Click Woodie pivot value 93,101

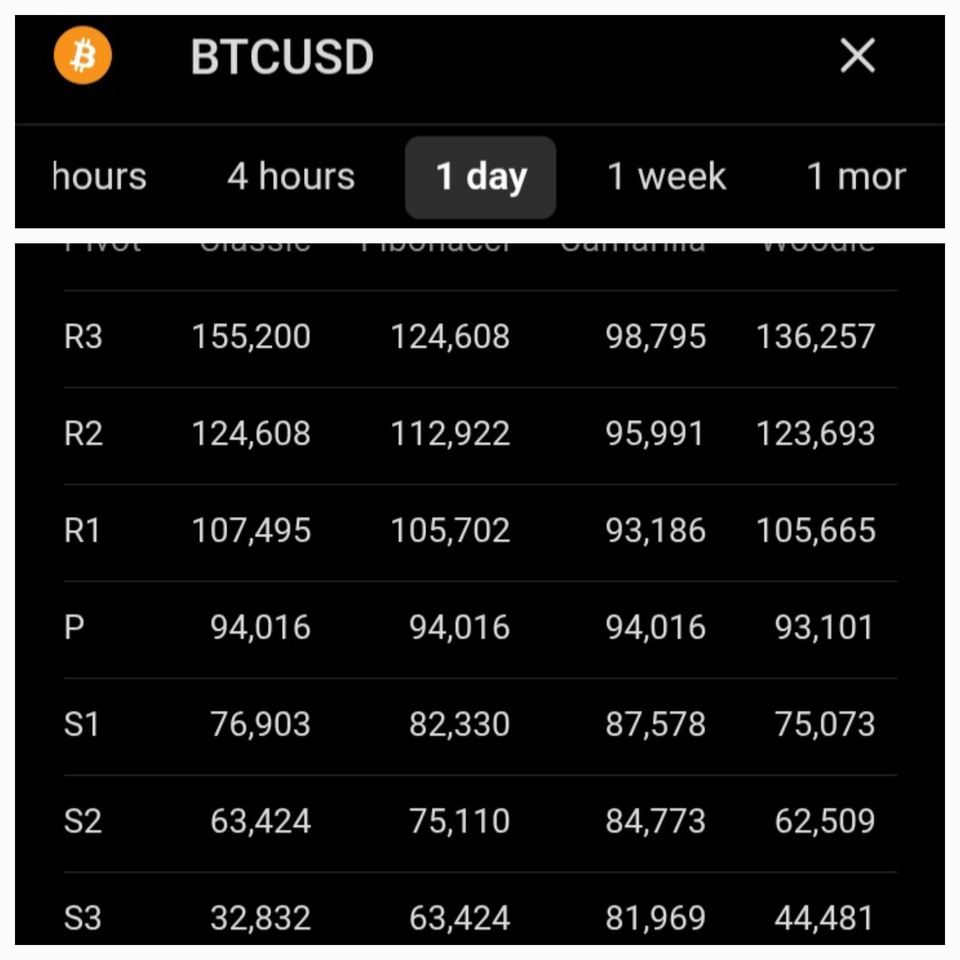pyautogui.click(x=824, y=628)
